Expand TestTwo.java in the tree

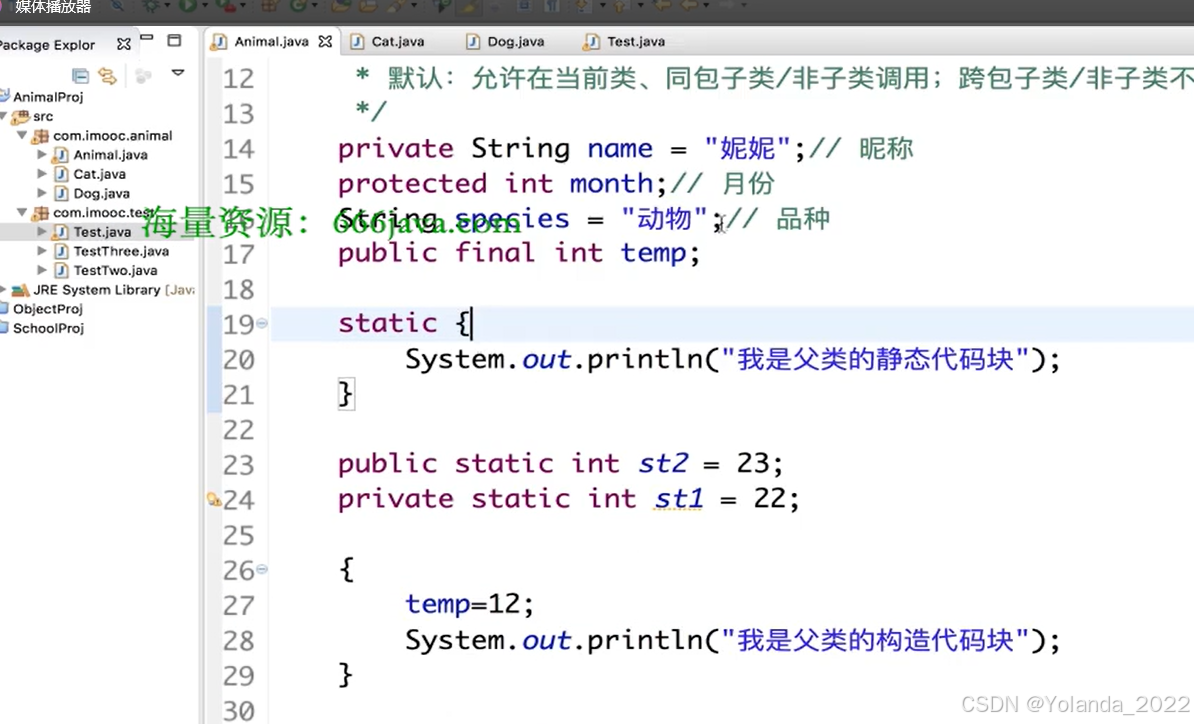coord(42,270)
